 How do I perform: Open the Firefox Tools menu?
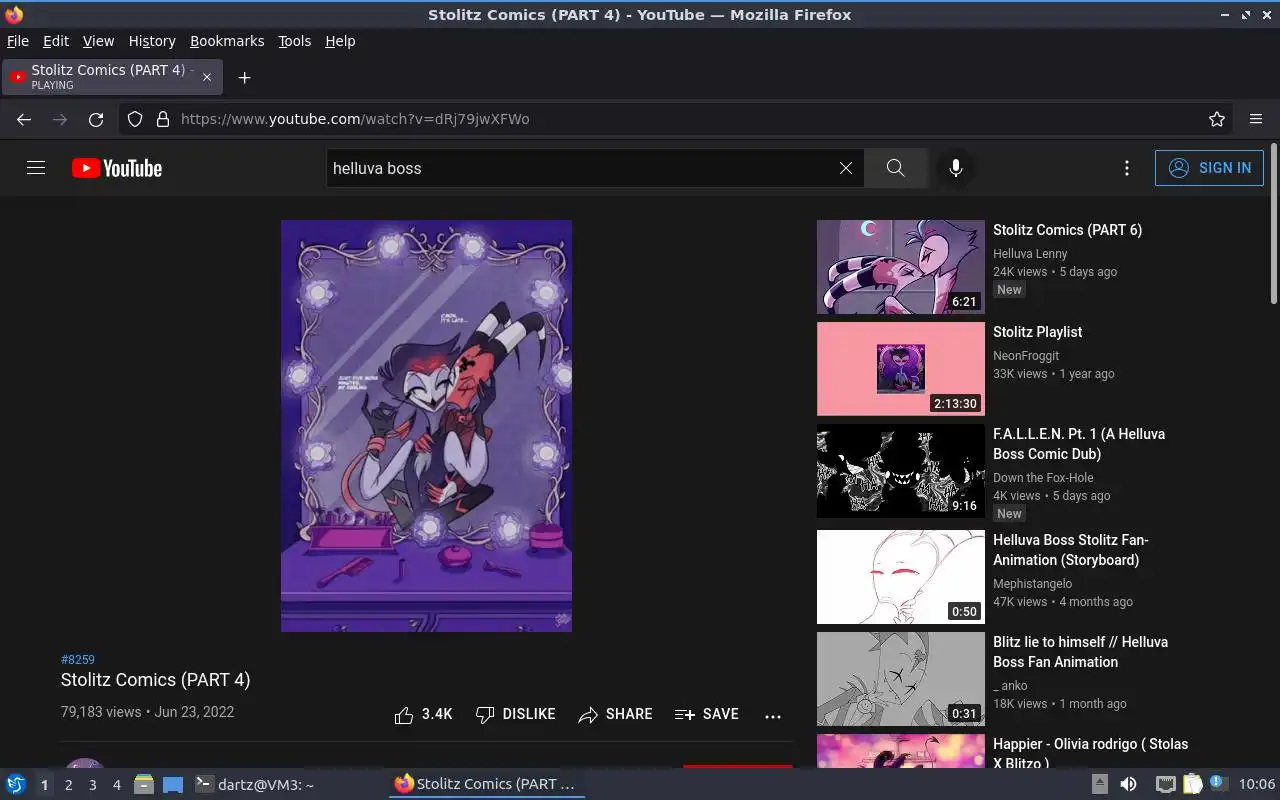[x=294, y=41]
